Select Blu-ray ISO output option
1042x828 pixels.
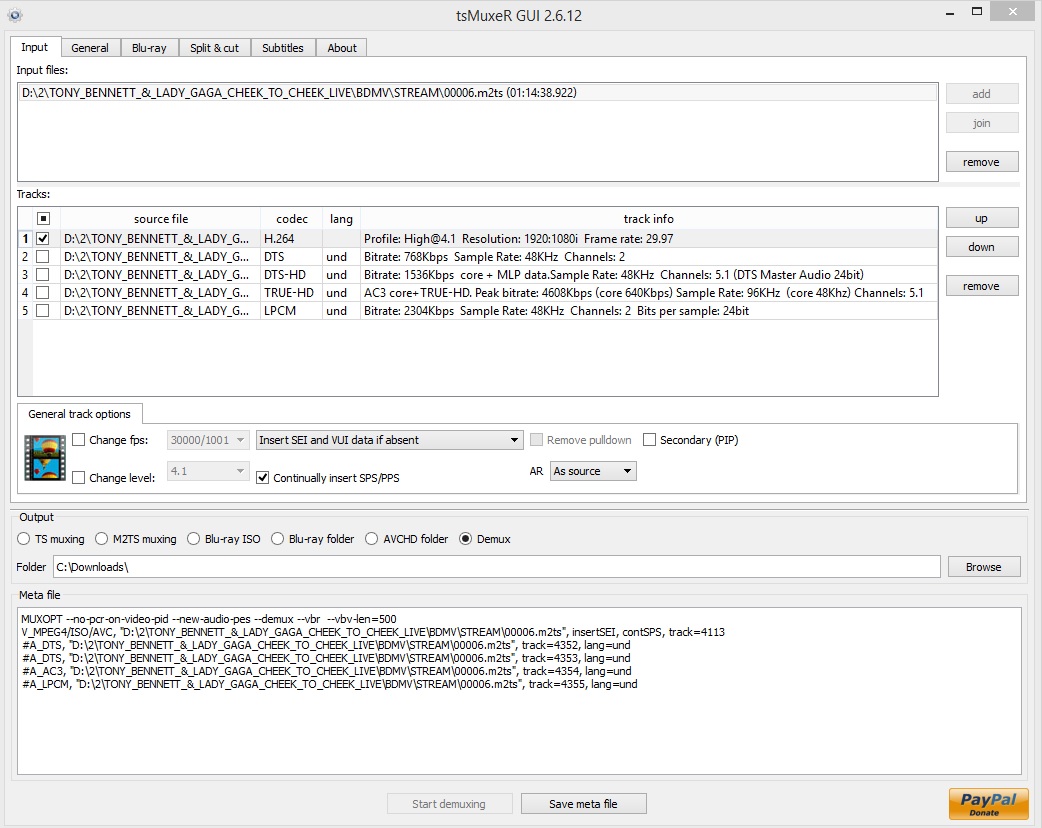tap(193, 539)
